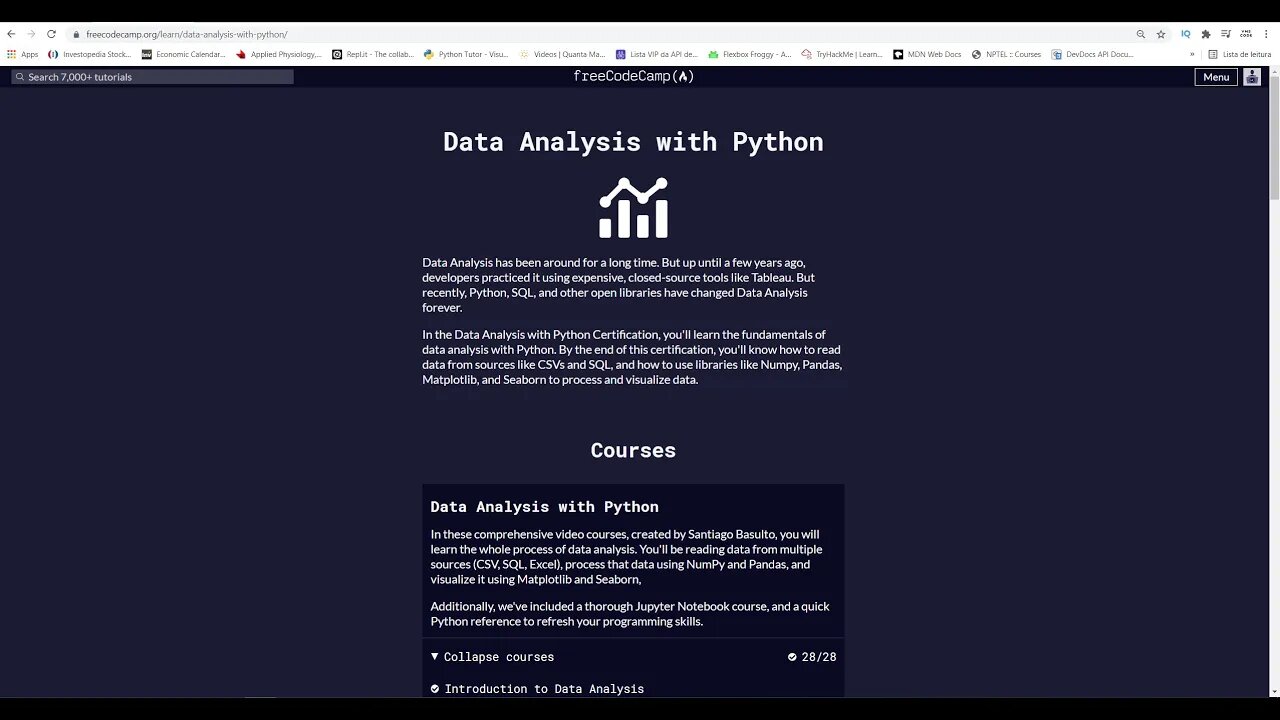The width and height of the screenshot is (1280, 720).
Task: Click the browser forward arrow
Action: (31, 34)
